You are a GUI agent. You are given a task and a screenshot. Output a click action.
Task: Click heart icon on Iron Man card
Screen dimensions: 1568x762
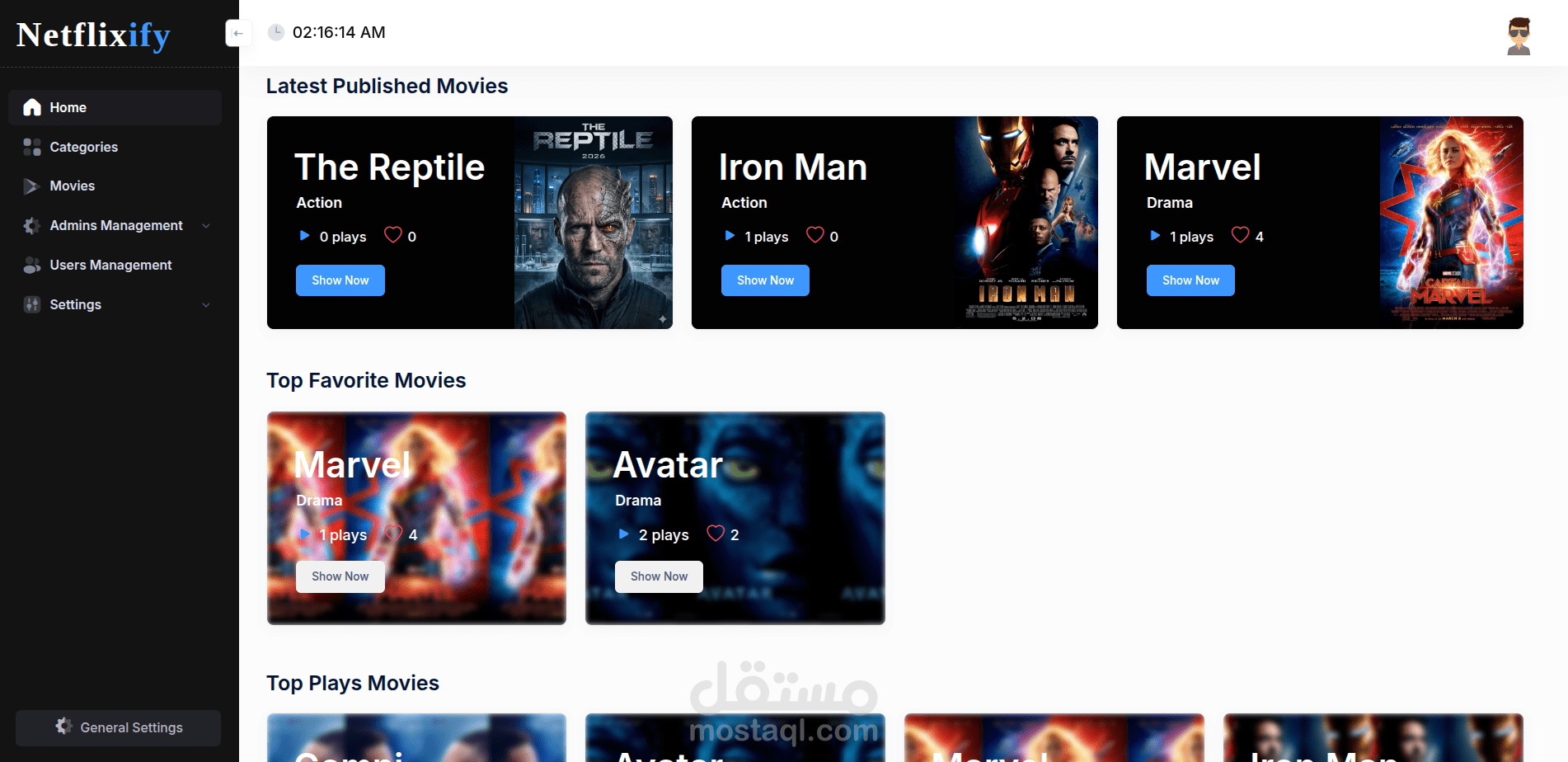pos(815,236)
